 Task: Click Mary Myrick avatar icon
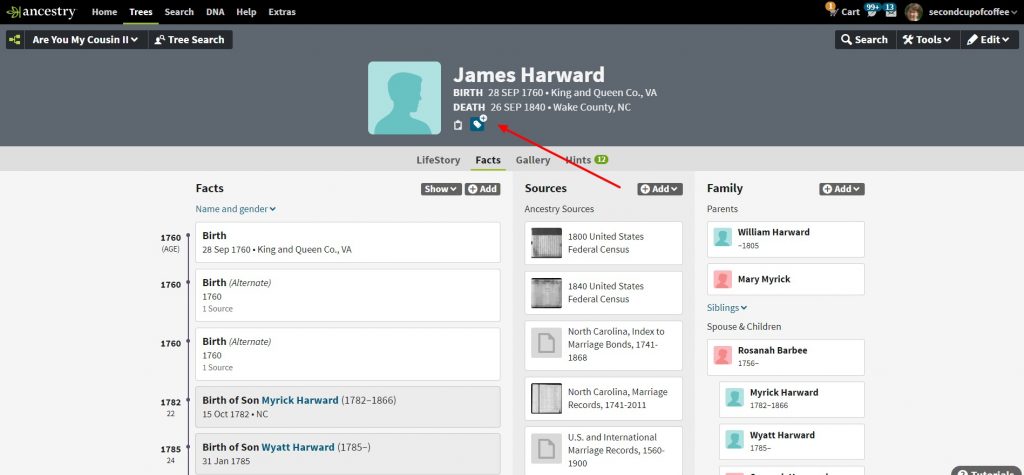click(x=722, y=280)
